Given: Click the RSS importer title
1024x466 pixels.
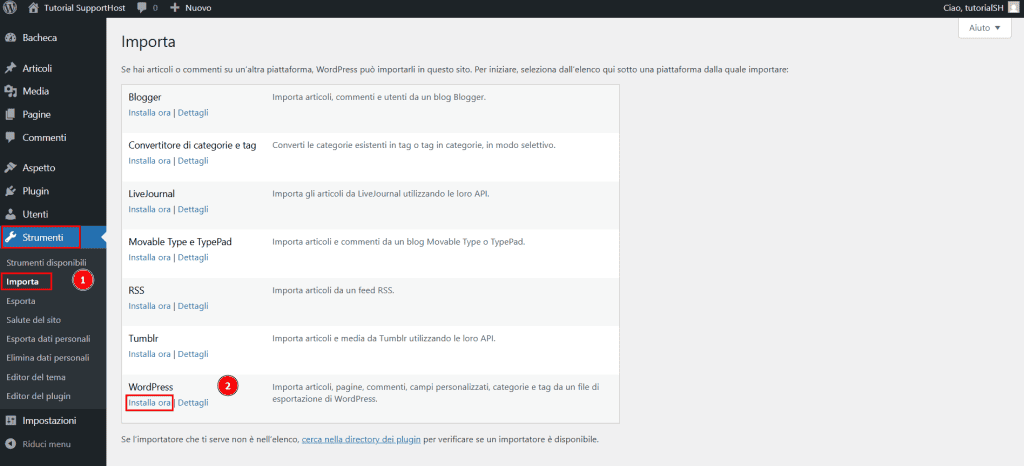Looking at the screenshot, I should point(136,290).
